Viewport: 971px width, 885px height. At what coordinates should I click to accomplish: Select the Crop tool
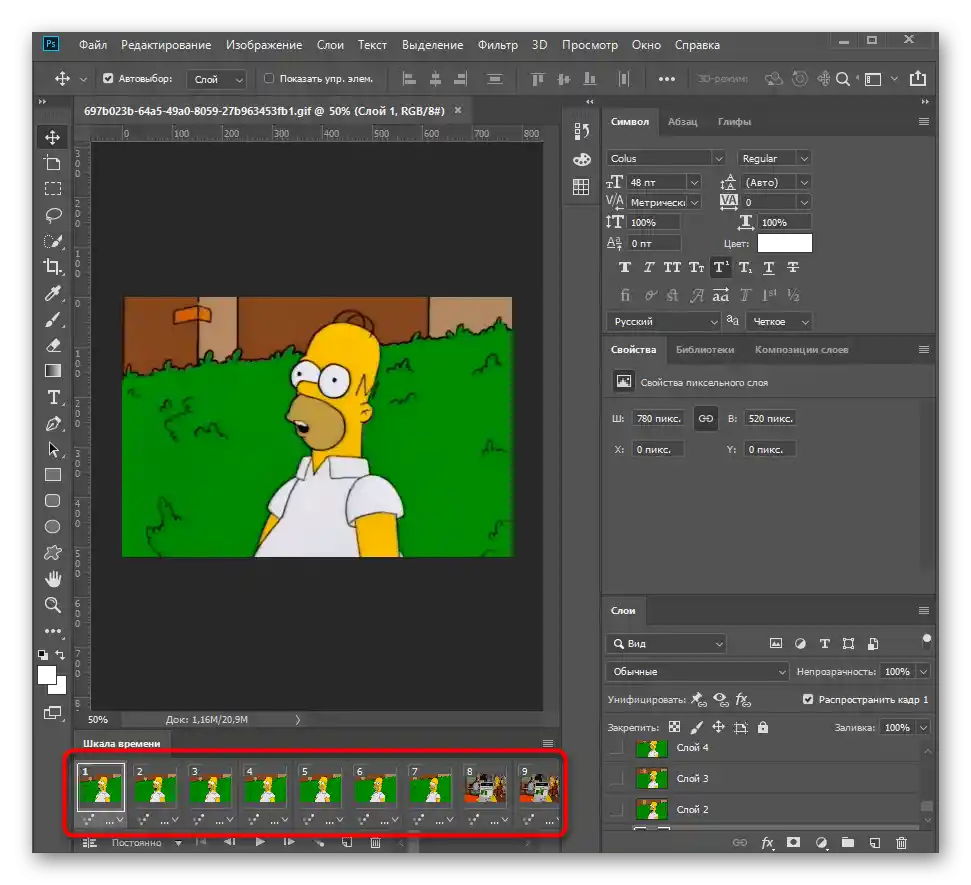[x=53, y=267]
